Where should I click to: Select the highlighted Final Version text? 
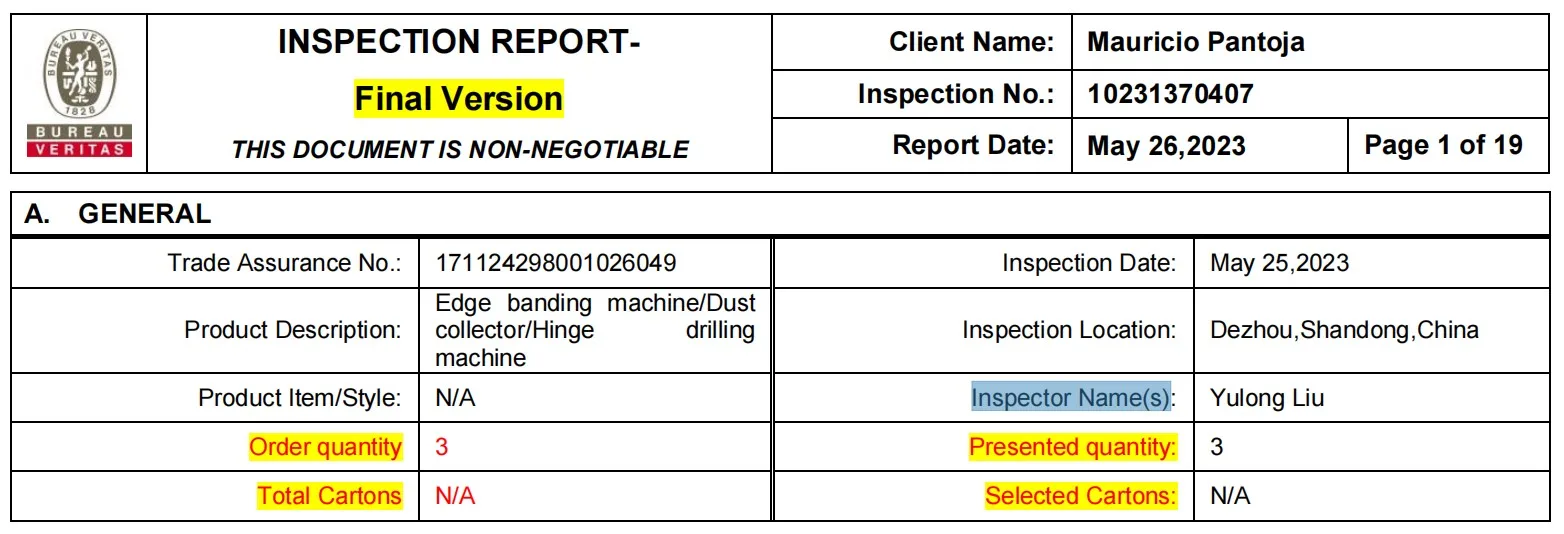(459, 98)
